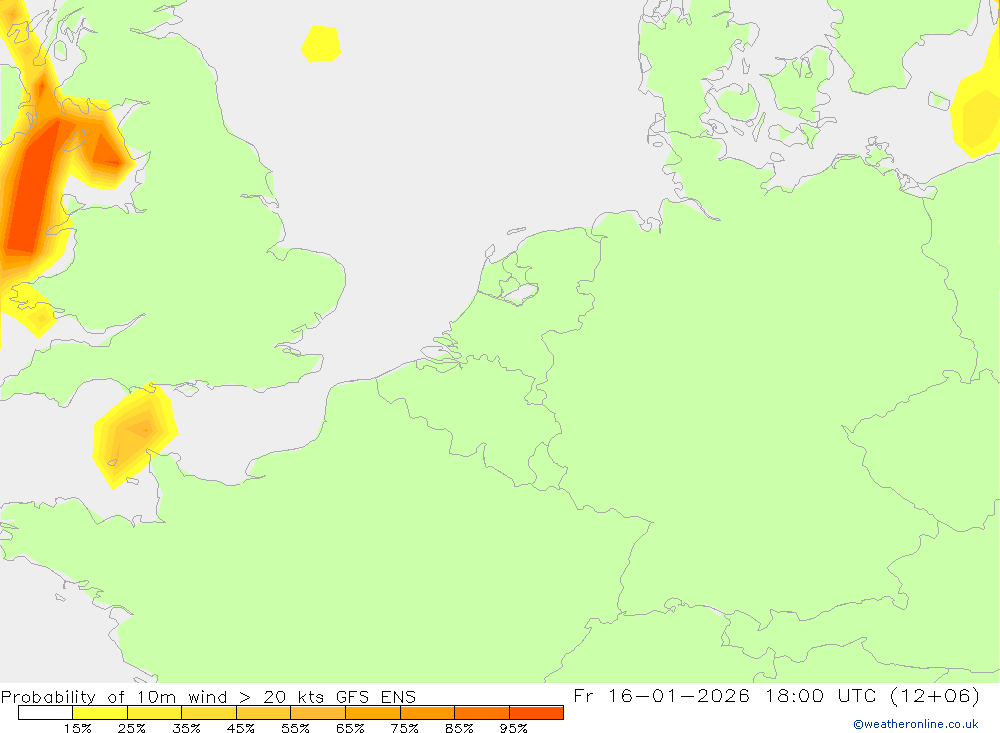Click the '75%' legend label
This screenshot has height=733, width=1000.
404,728
